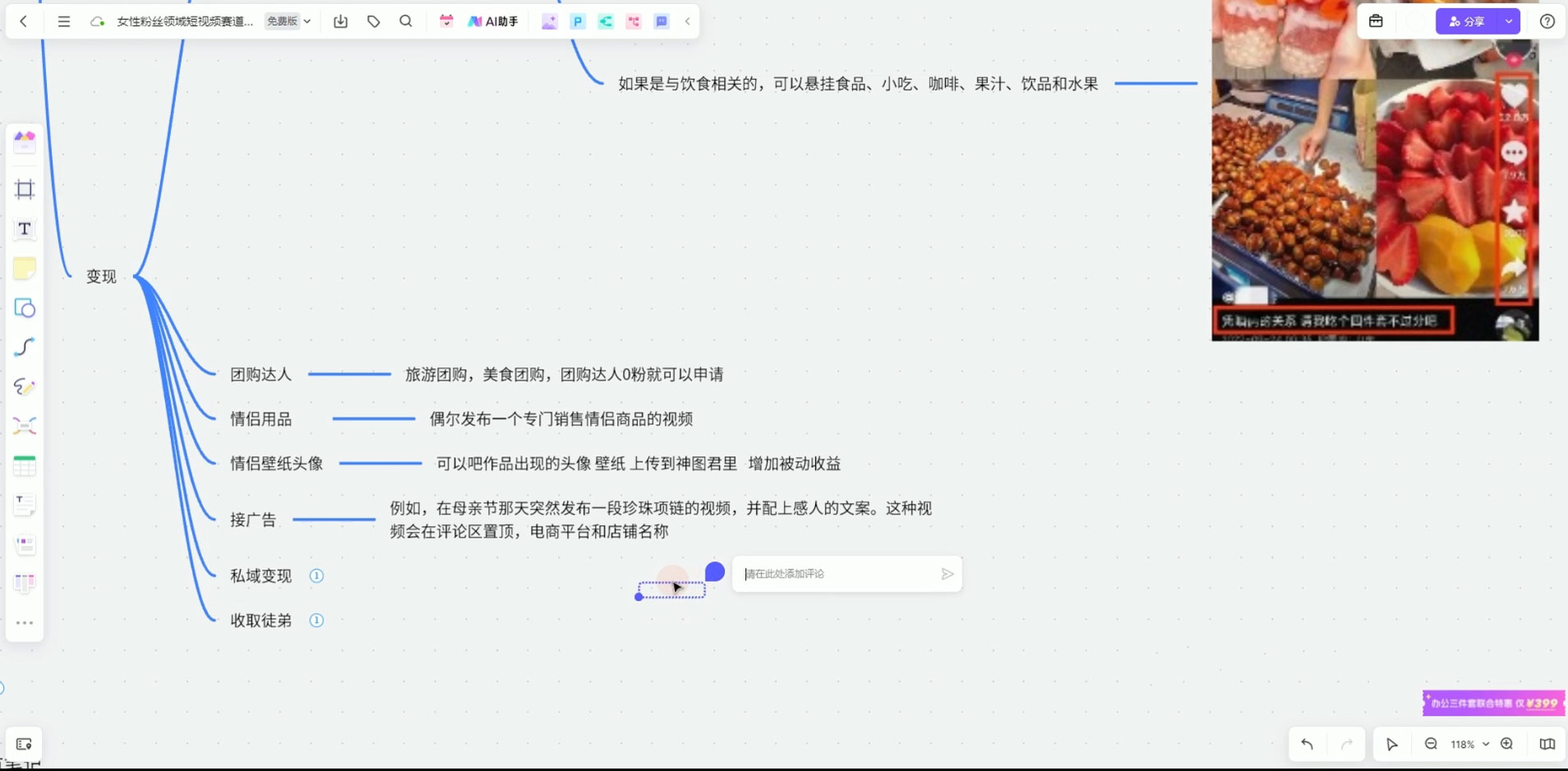Collapse the top-right app icon strip with the chevron
Viewport: 1568px width, 771px height.
coord(688,21)
